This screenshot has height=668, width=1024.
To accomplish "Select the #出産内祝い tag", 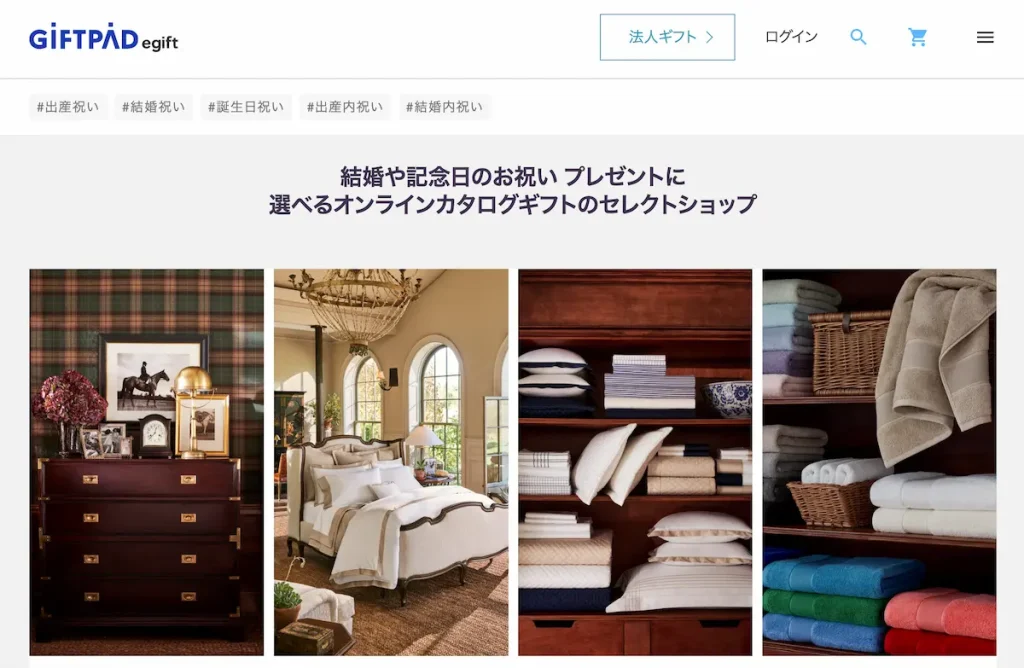I will click(345, 107).
